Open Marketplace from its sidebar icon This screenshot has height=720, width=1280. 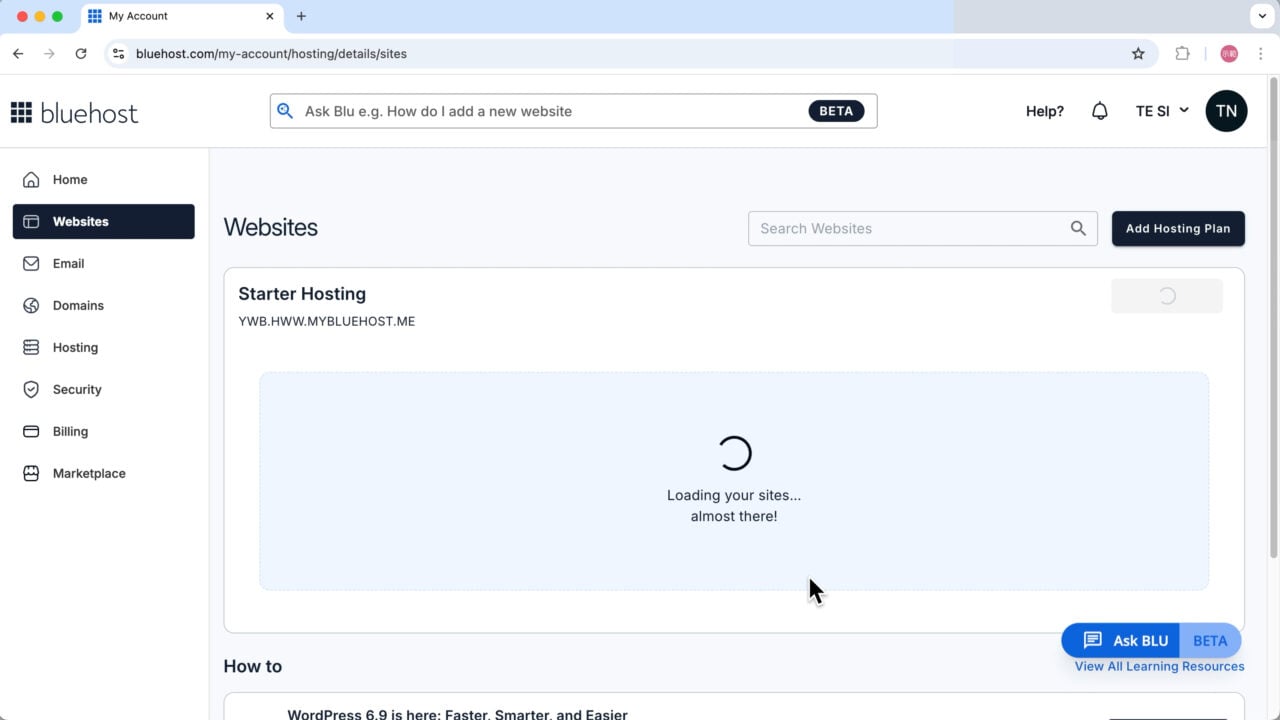33,473
